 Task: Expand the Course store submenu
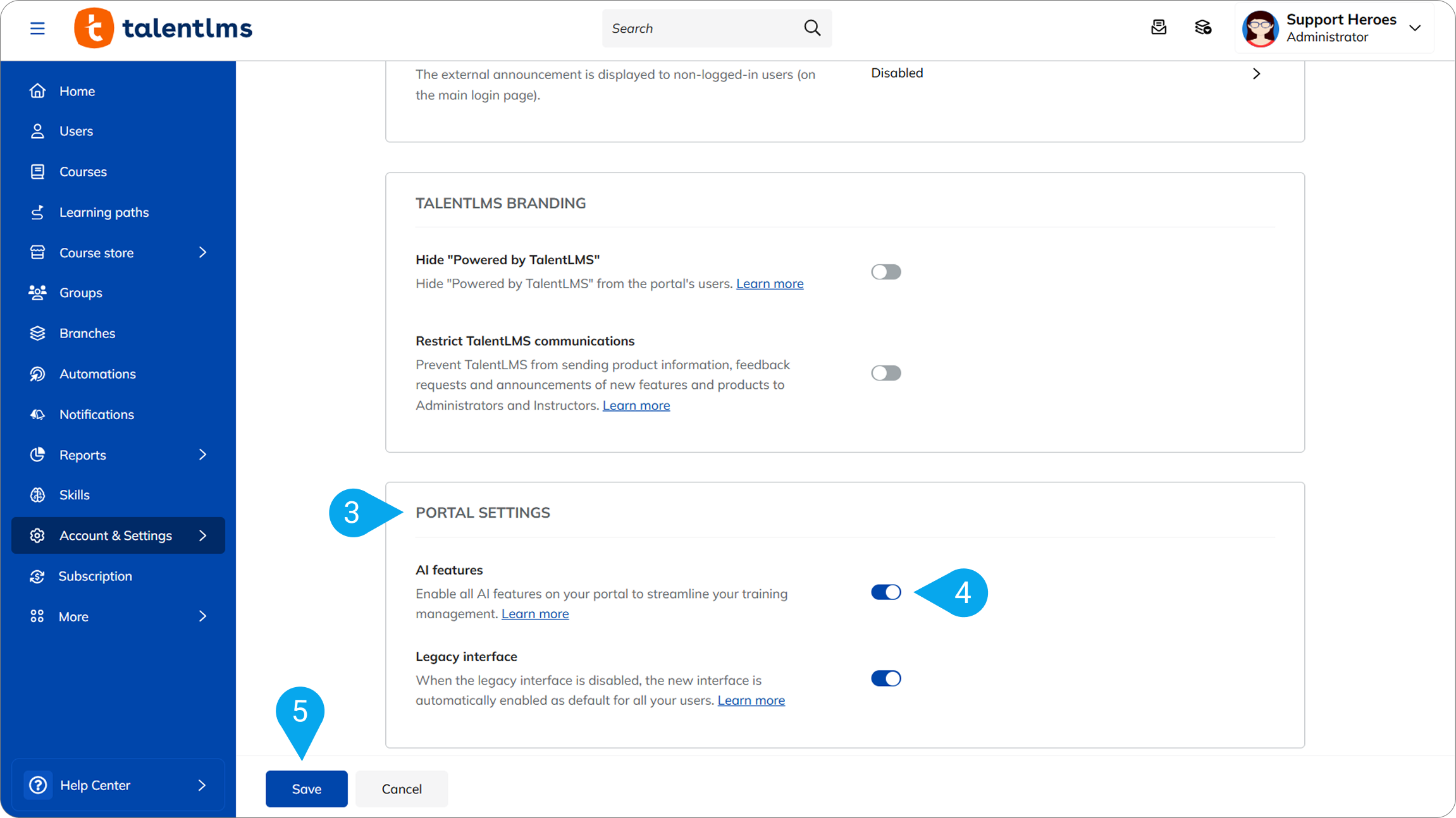pyautogui.click(x=202, y=252)
